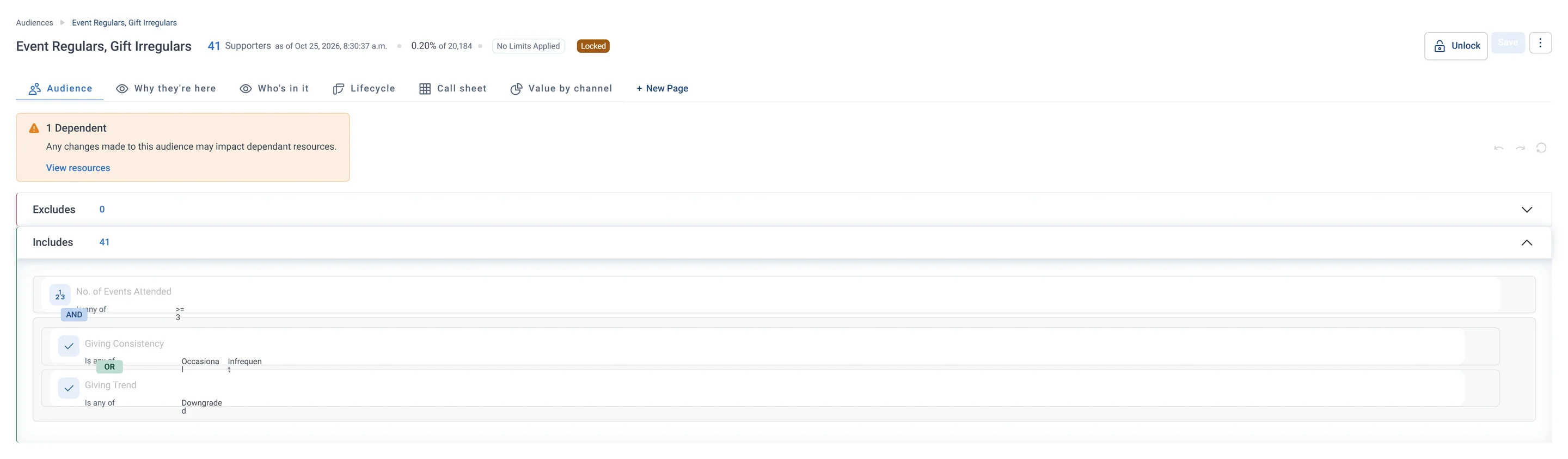Expand the Excludes section chevron
This screenshot has width=1568, height=459.
[x=1527, y=210]
